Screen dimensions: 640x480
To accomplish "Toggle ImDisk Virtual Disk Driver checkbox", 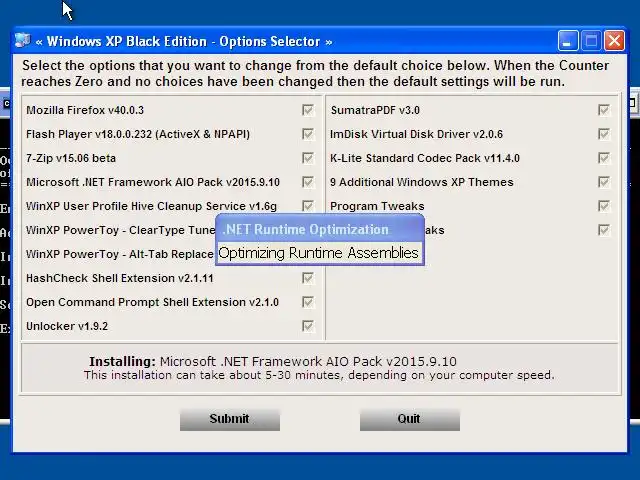I will 604,134.
